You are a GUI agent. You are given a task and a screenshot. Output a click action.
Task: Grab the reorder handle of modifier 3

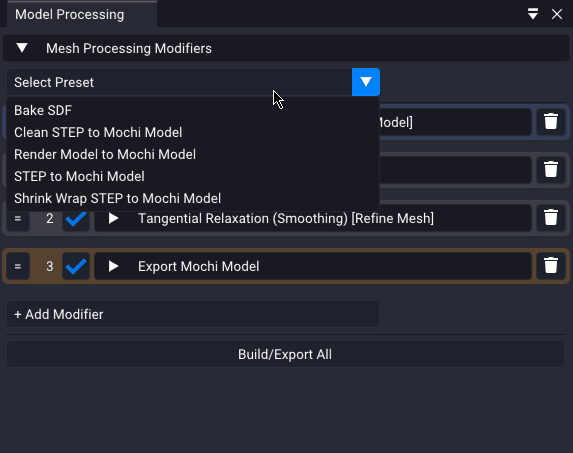pyautogui.click(x=18, y=266)
